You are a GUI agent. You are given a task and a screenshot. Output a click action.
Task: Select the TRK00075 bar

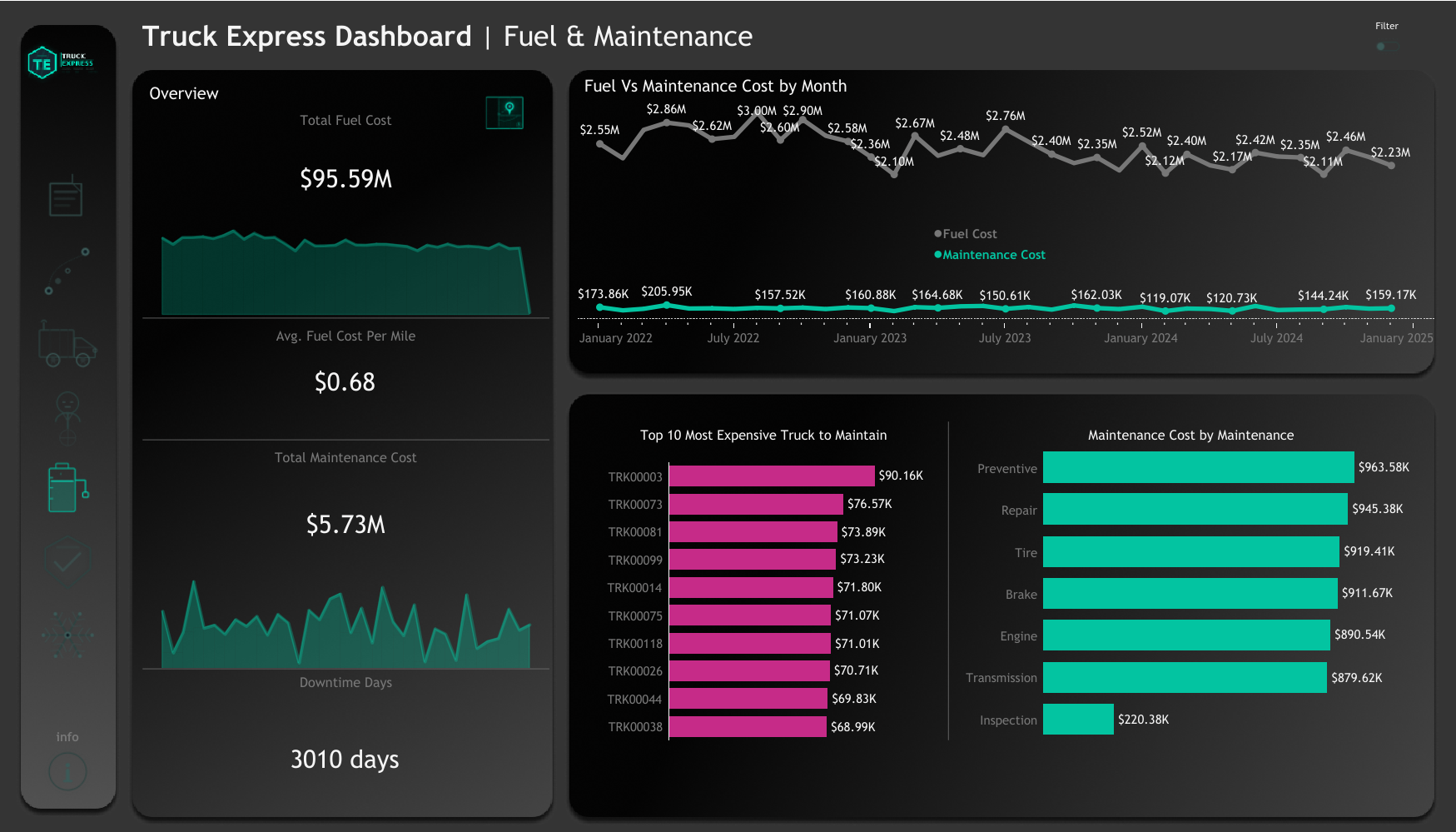point(750,615)
